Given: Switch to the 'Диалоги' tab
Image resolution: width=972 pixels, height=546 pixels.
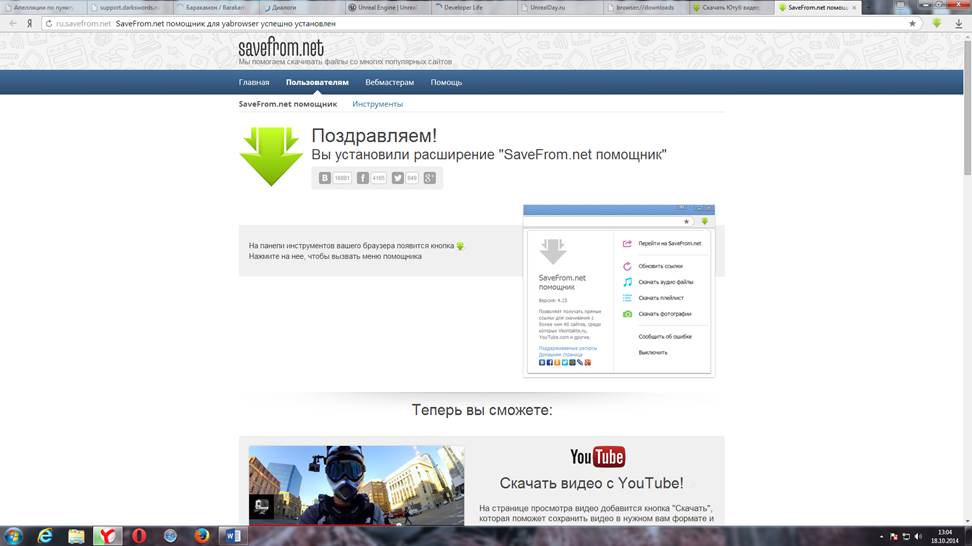Looking at the screenshot, I should (x=300, y=7).
